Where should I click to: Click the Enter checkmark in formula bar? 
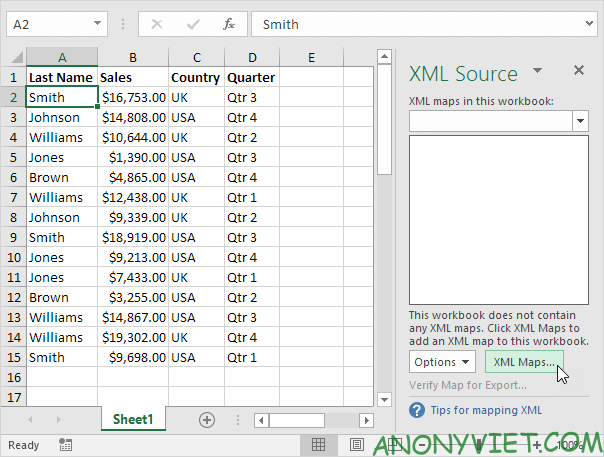[192, 24]
